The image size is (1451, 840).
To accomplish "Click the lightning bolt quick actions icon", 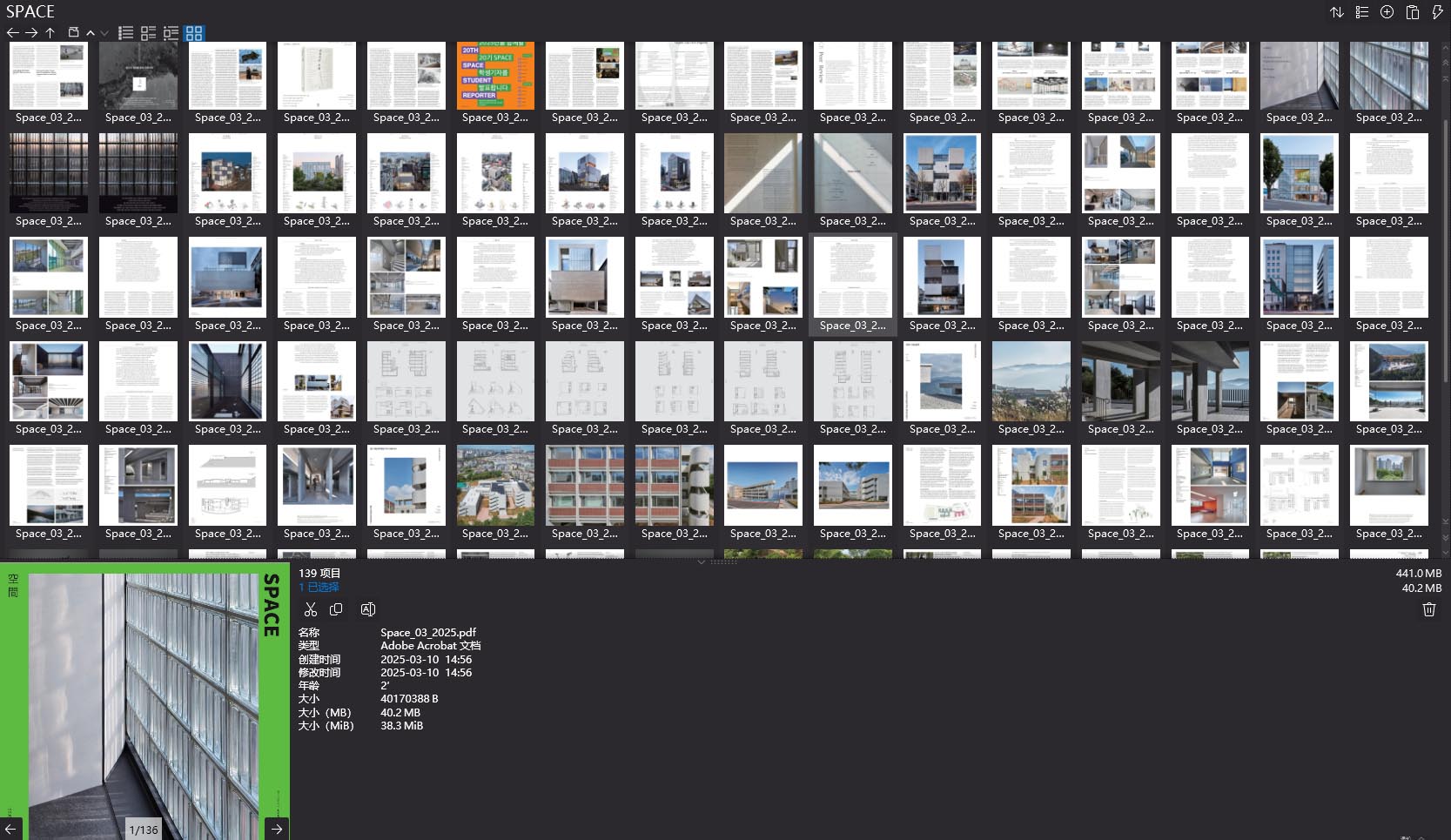I will pyautogui.click(x=1437, y=12).
